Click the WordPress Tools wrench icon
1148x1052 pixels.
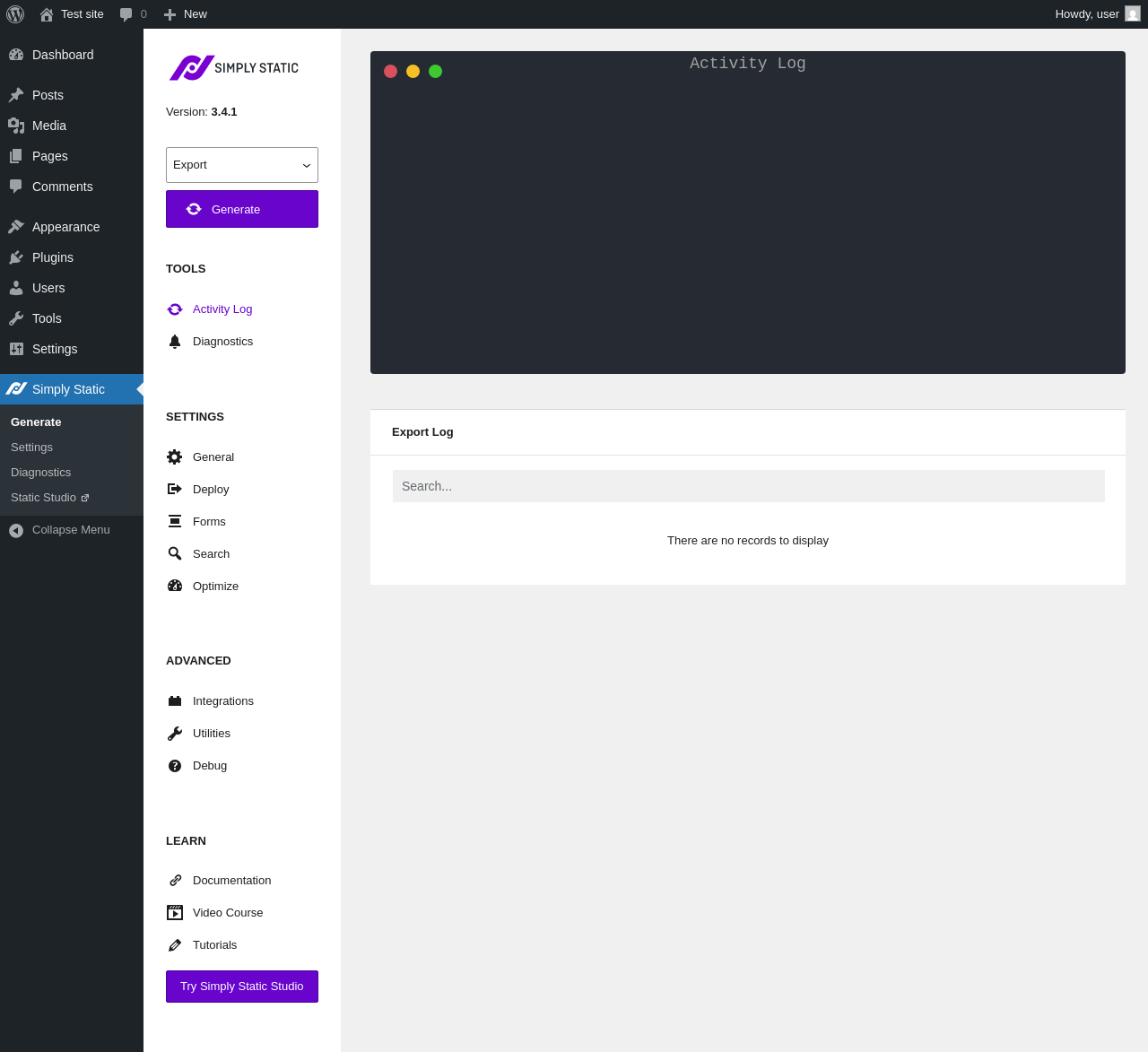click(x=16, y=318)
